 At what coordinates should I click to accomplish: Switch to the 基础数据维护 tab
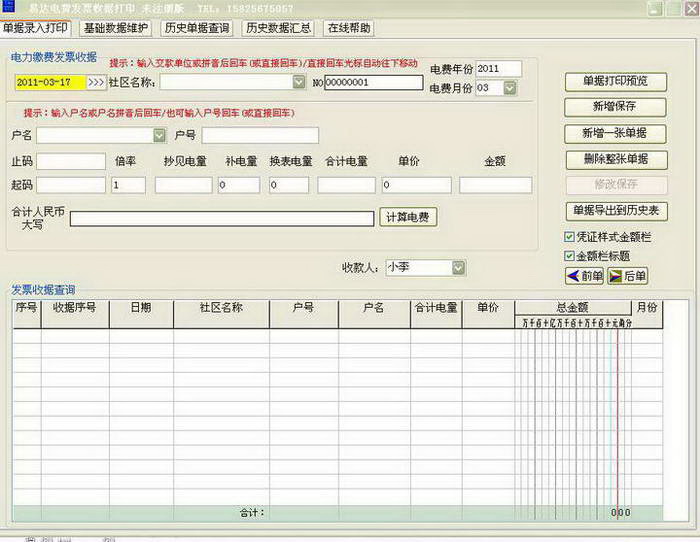[x=117, y=27]
